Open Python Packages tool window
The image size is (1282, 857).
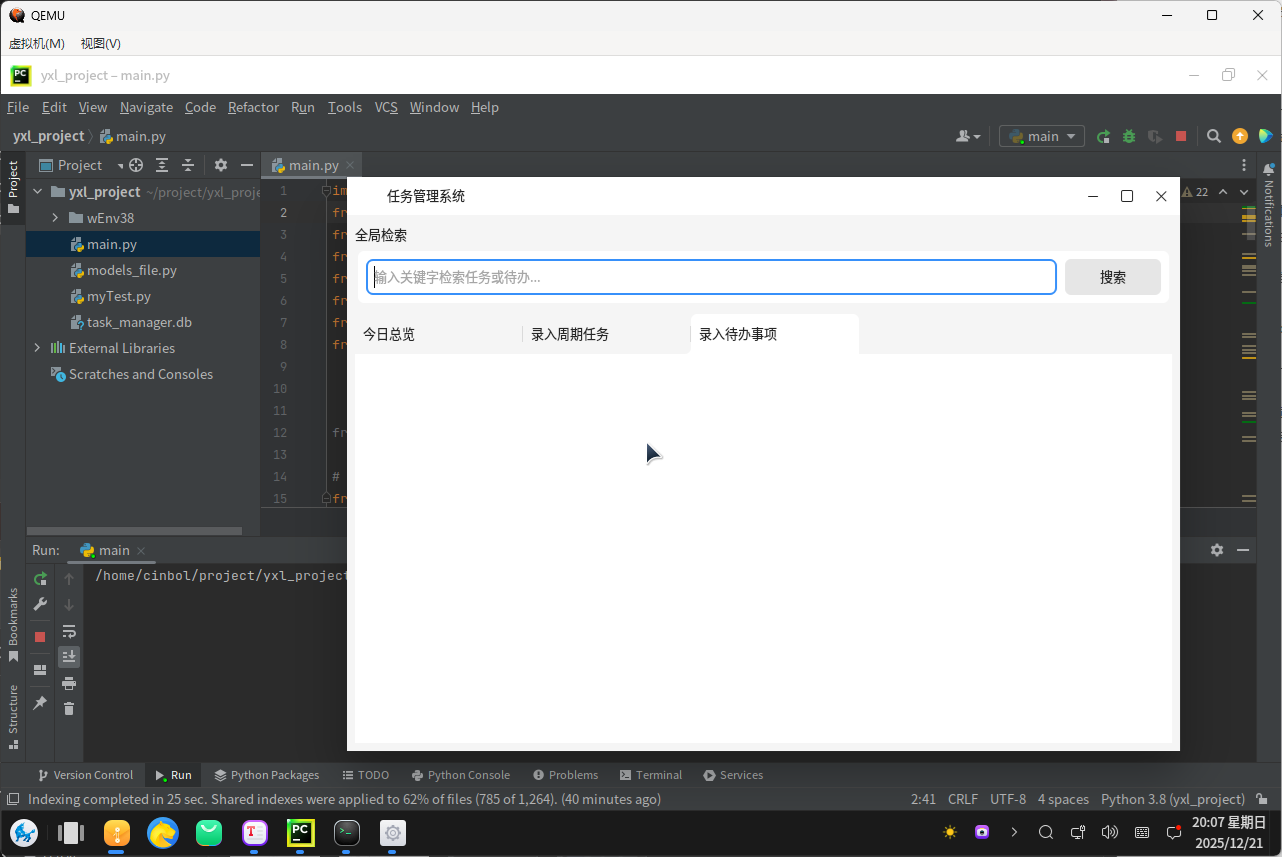click(x=266, y=775)
